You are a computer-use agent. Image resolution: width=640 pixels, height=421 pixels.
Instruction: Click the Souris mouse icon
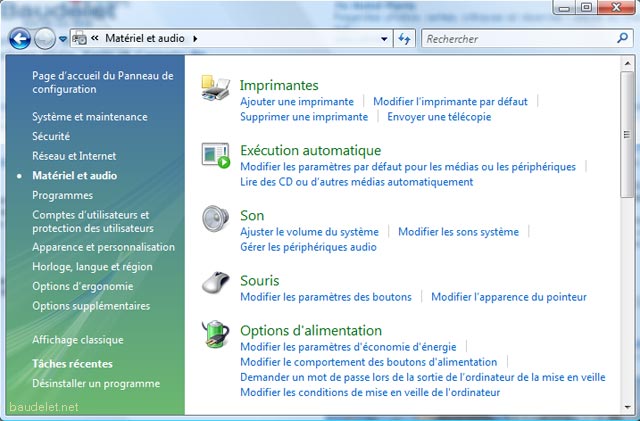coord(216,282)
